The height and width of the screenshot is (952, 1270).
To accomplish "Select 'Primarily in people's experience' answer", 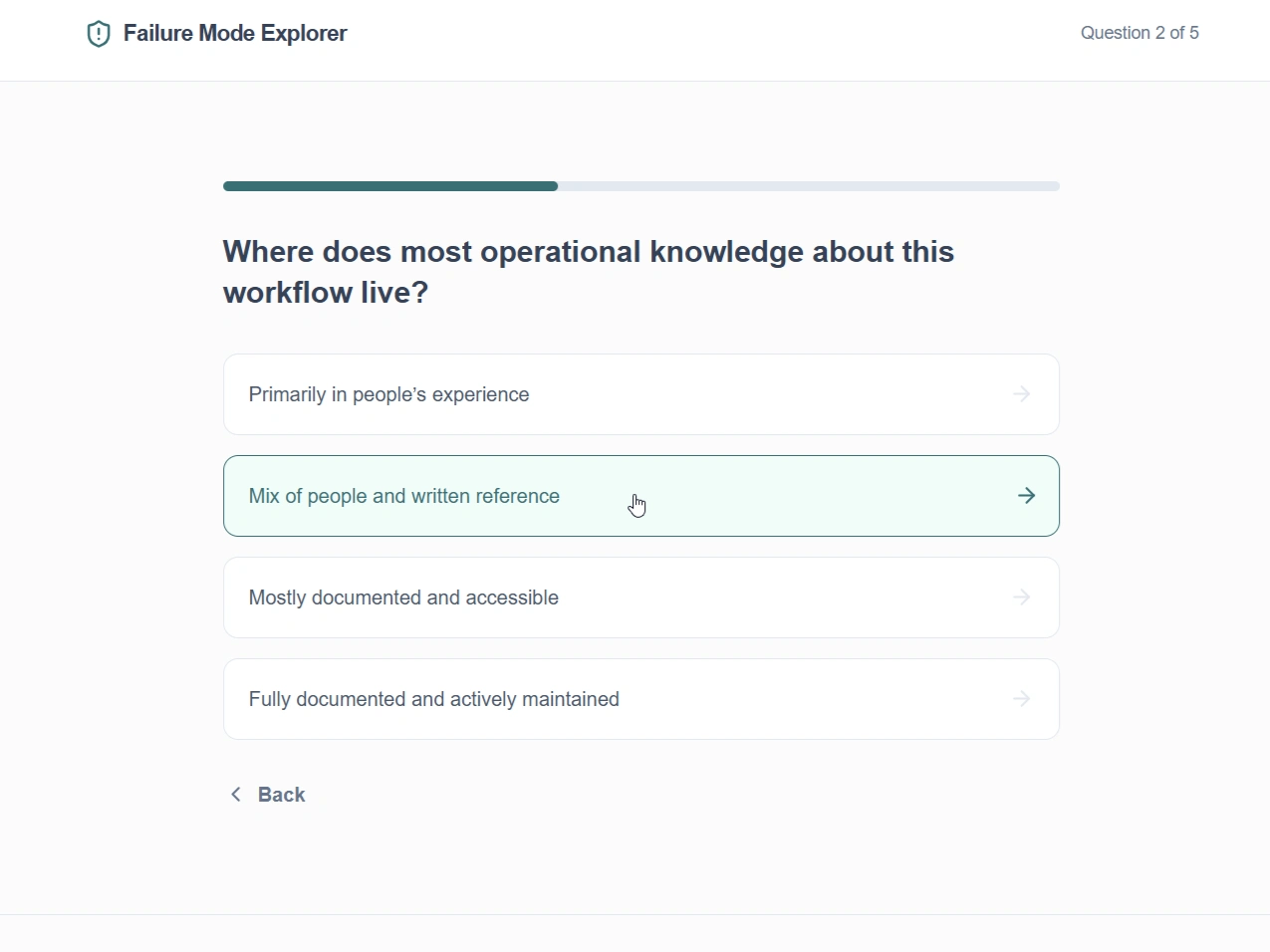I will [389, 394].
